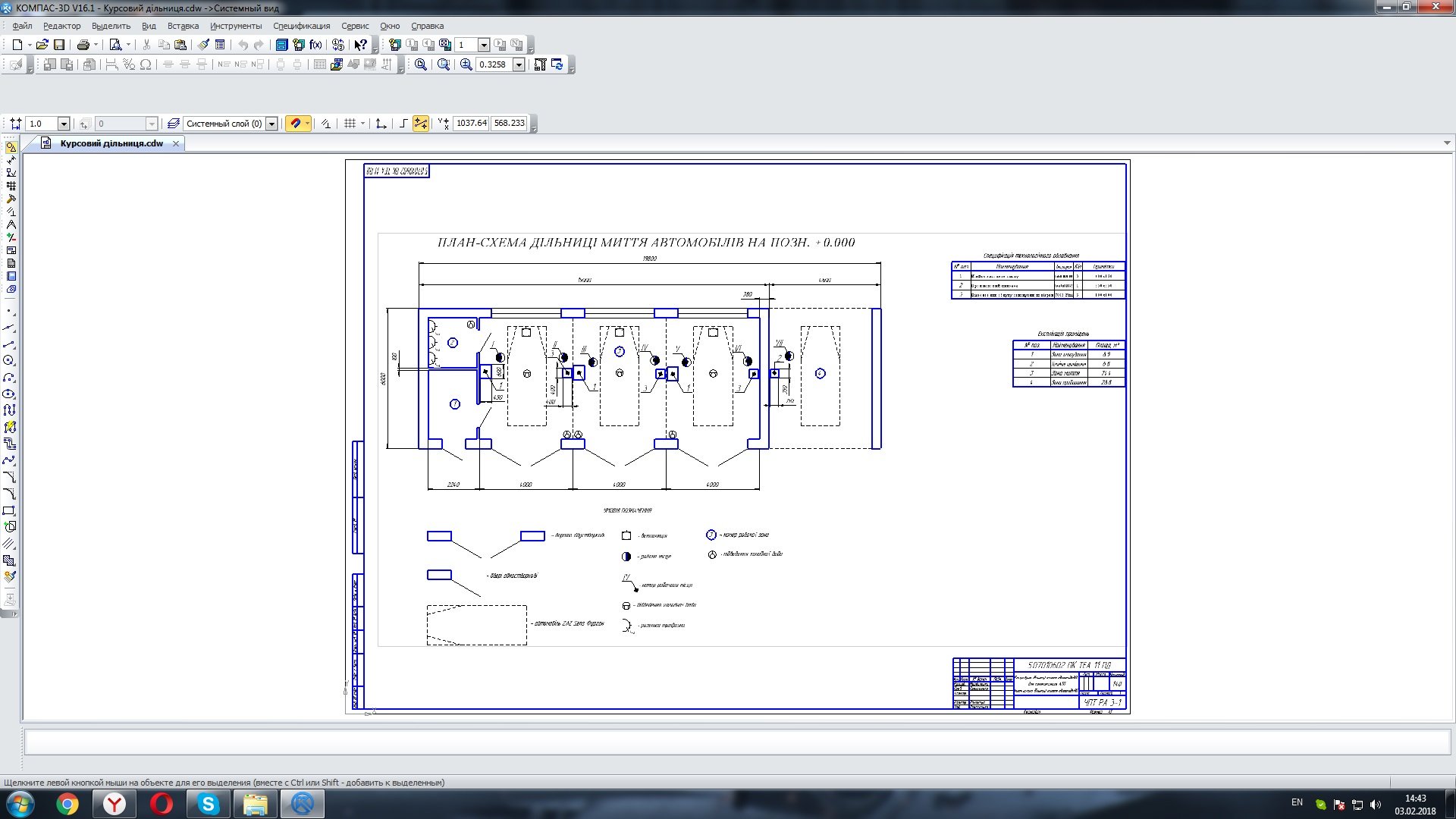Open the print preview tool
The height and width of the screenshot is (819, 1456).
(115, 45)
